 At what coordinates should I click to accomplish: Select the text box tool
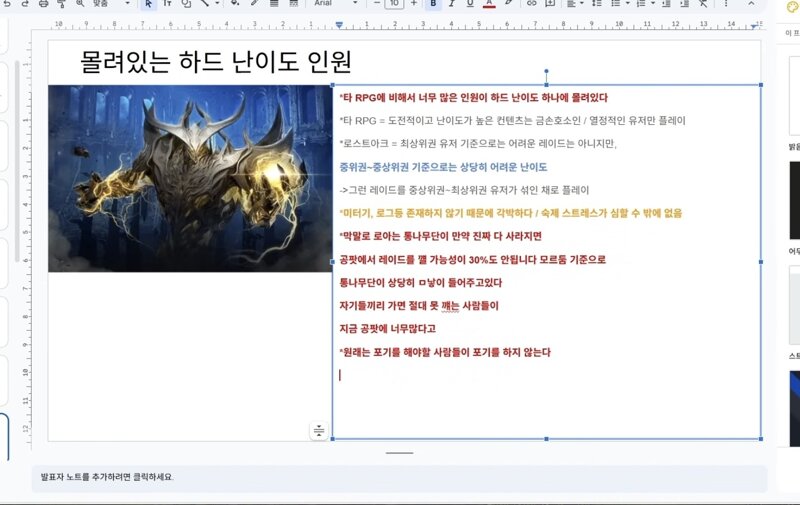(167, 4)
